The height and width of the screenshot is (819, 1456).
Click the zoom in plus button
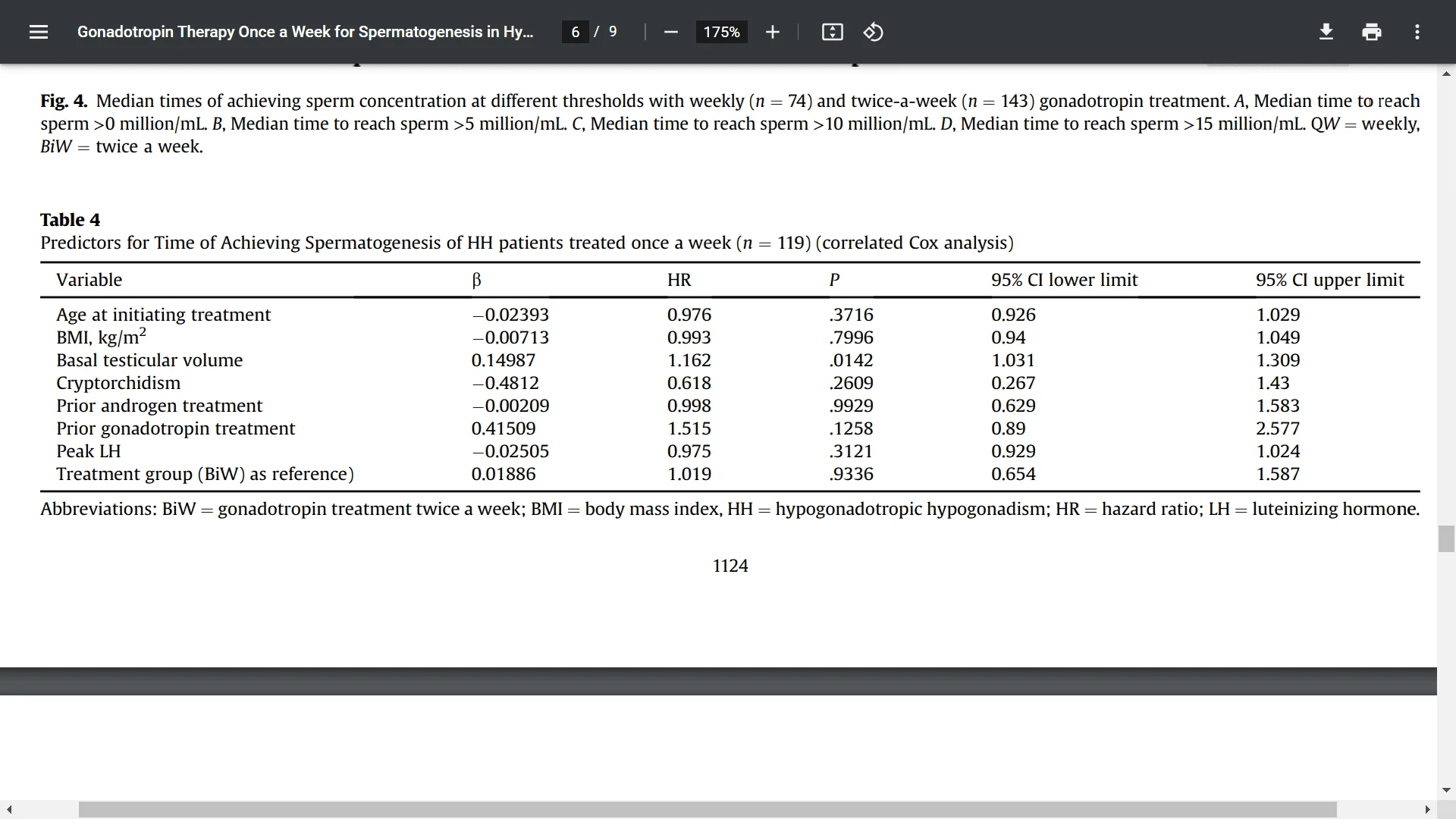pos(772,32)
